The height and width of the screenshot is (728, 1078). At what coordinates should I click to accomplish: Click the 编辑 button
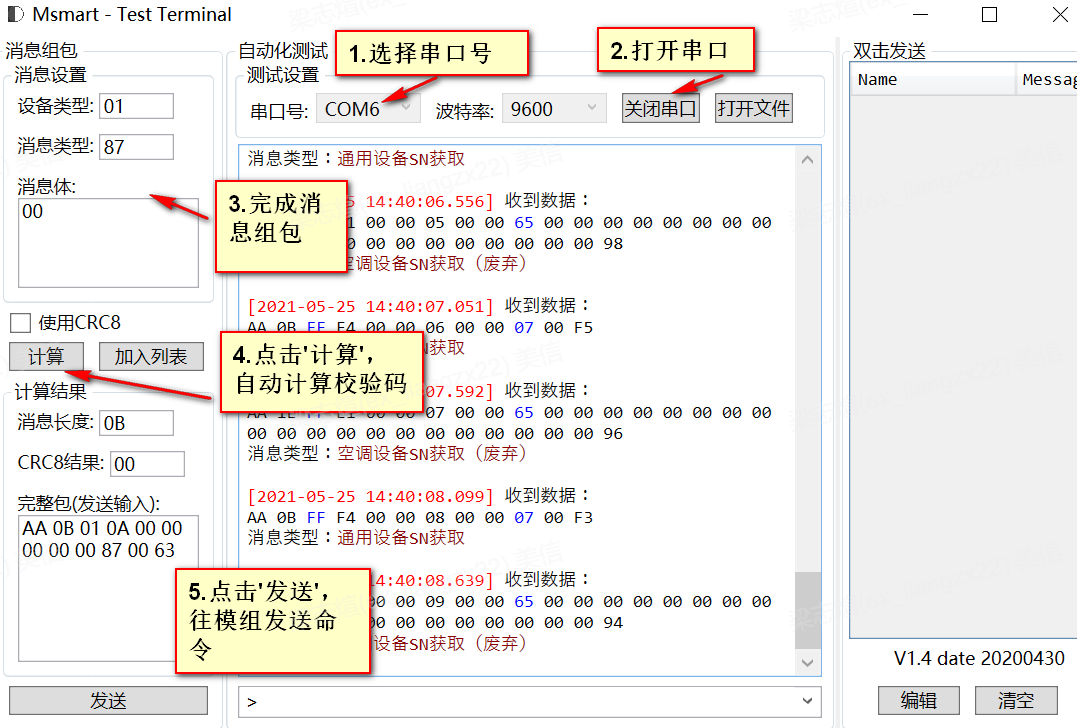pos(918,701)
